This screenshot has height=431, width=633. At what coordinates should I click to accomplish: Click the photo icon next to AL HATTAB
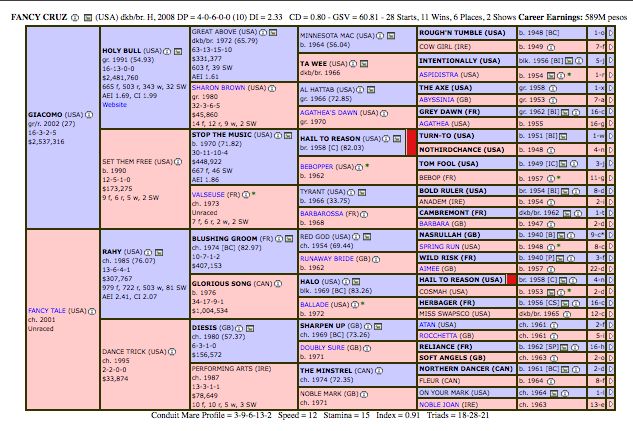tap(371, 90)
